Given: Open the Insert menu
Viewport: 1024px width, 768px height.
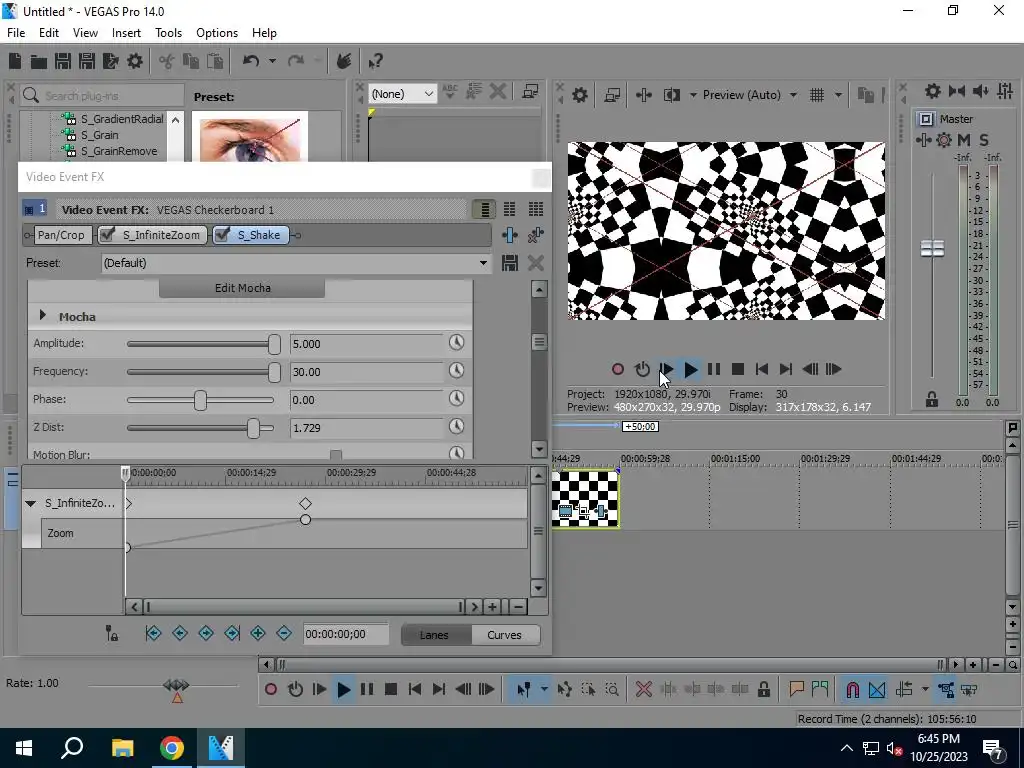Looking at the screenshot, I should (x=126, y=33).
